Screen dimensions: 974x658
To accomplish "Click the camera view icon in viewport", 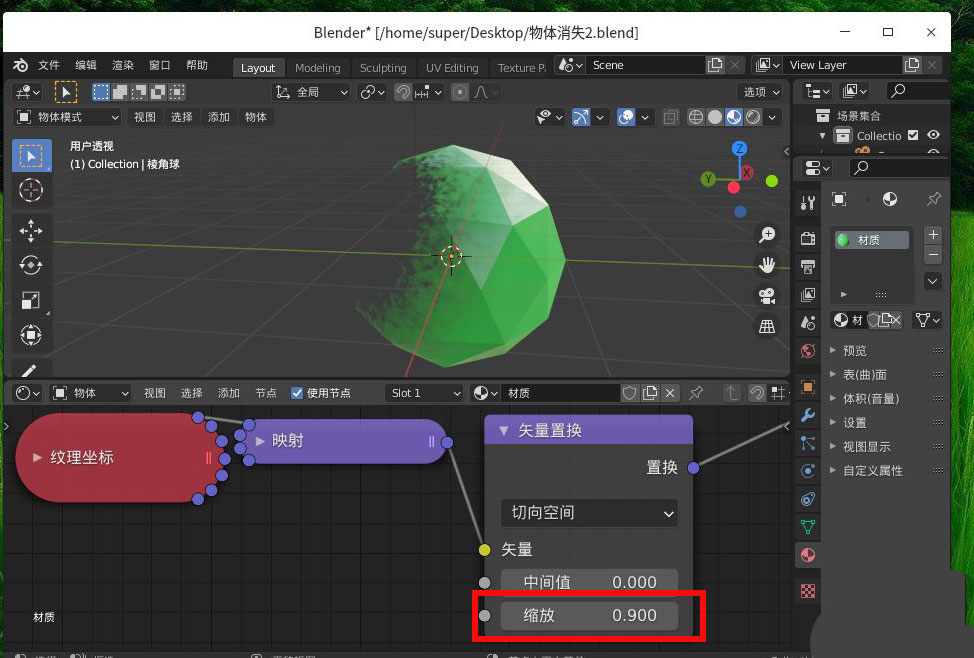I will coord(767,295).
